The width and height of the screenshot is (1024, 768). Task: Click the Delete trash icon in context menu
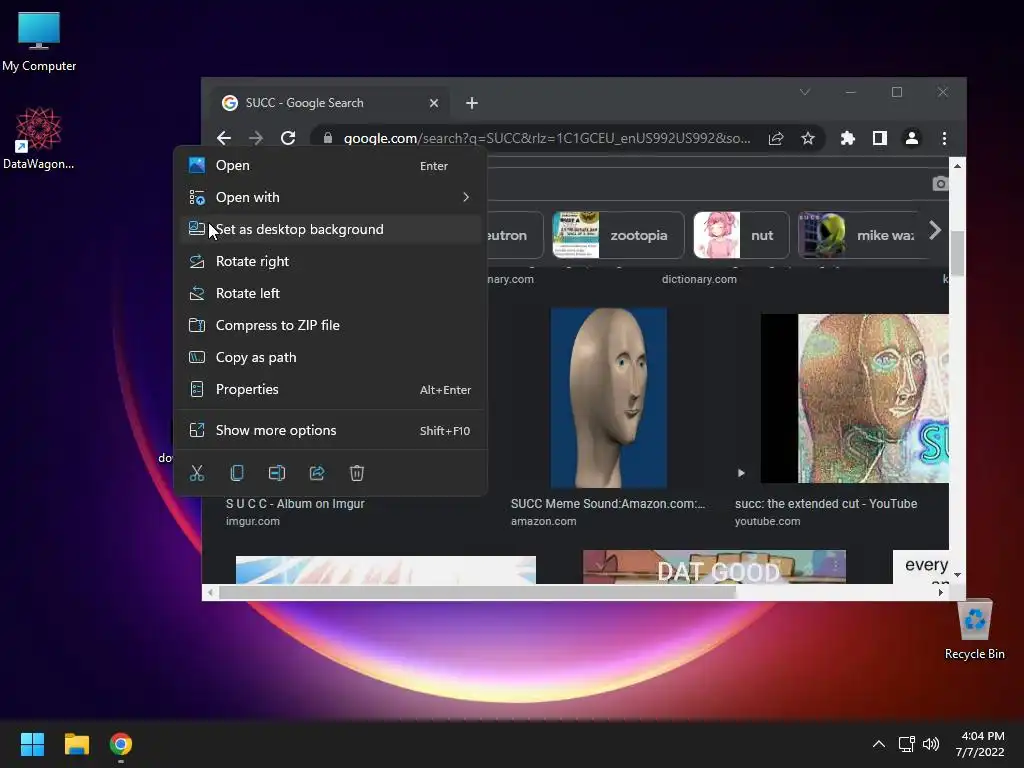coord(357,473)
